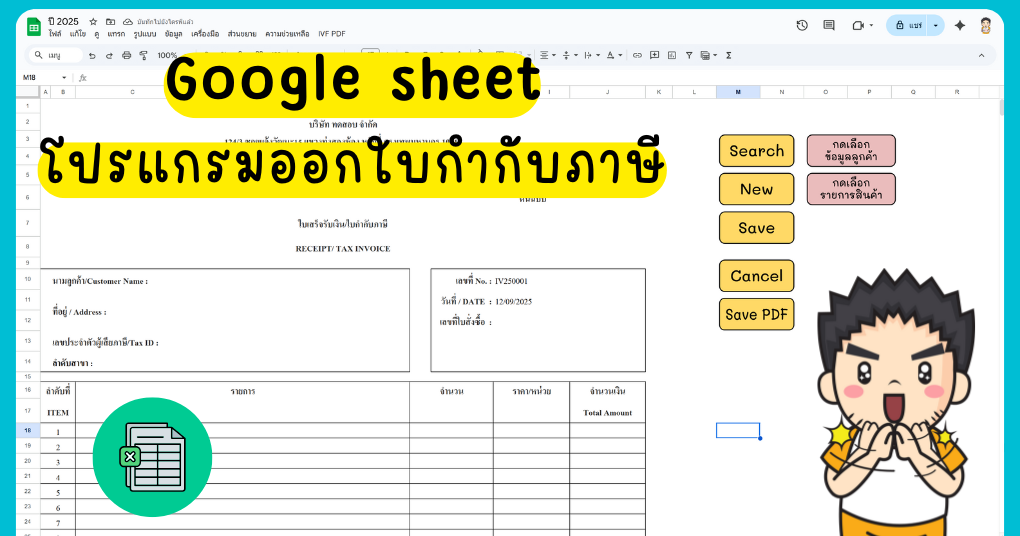Star the ปี 2025 spreadsheet

[93, 21]
